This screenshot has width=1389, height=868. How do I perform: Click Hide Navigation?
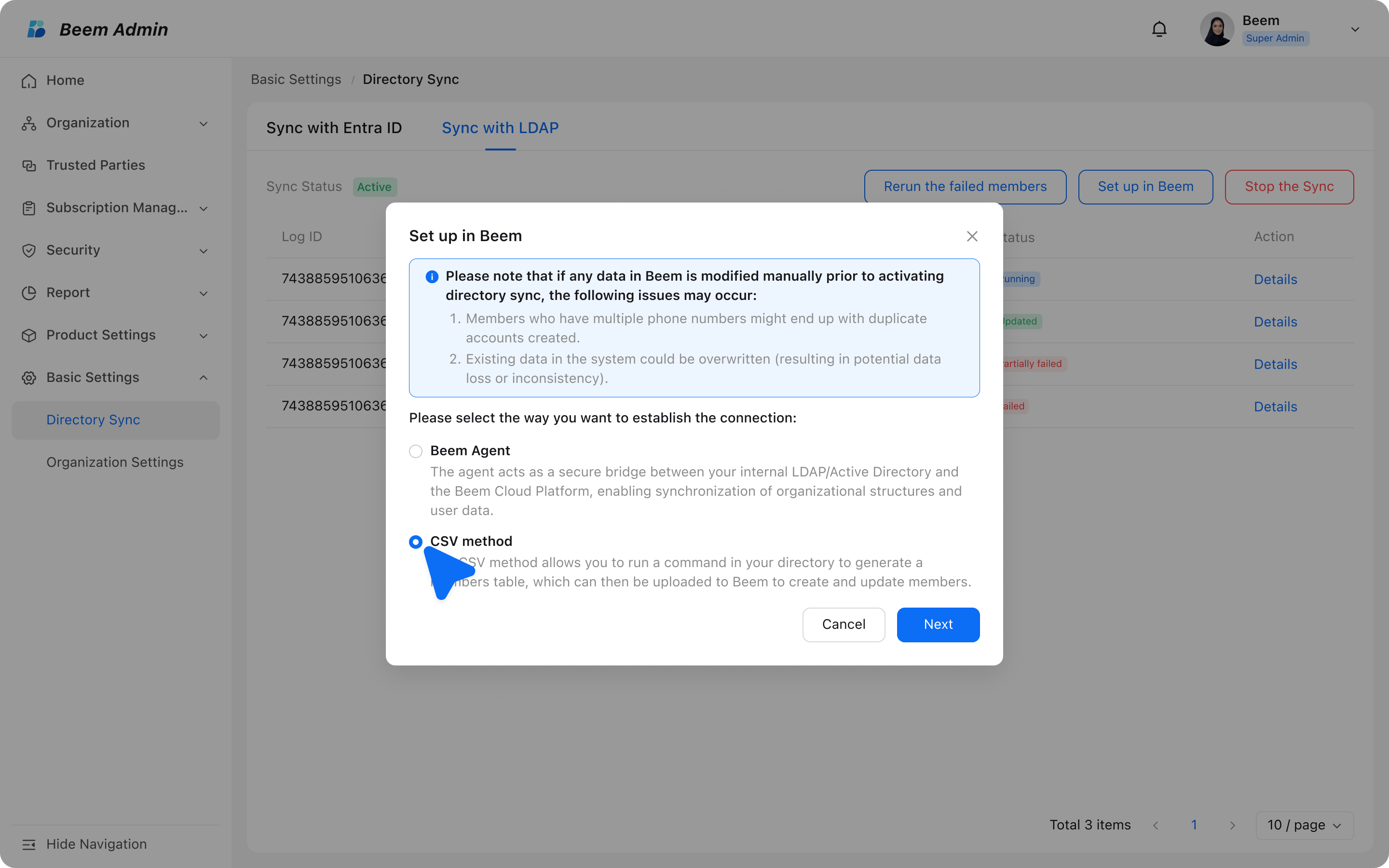pyautogui.click(x=96, y=844)
